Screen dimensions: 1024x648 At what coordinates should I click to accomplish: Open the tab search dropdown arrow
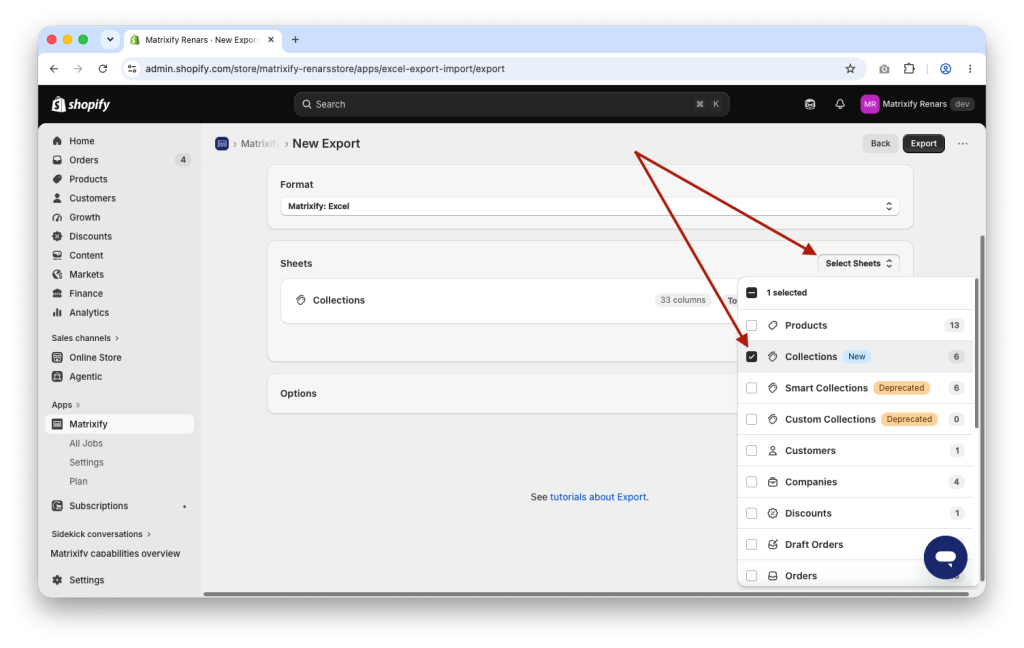(x=110, y=39)
